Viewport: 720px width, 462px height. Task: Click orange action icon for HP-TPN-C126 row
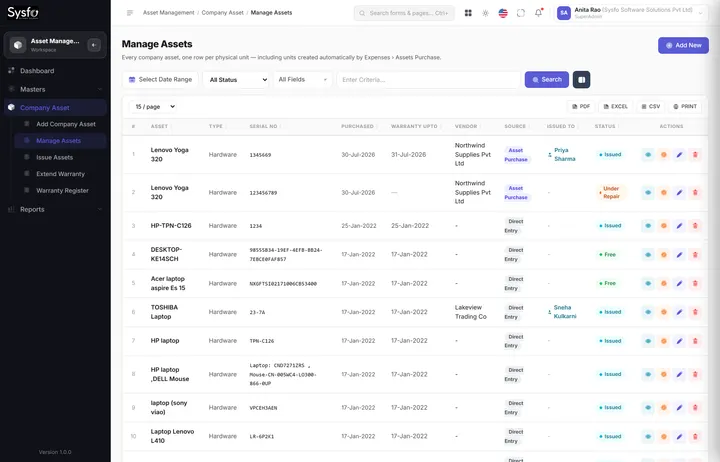(x=664, y=226)
